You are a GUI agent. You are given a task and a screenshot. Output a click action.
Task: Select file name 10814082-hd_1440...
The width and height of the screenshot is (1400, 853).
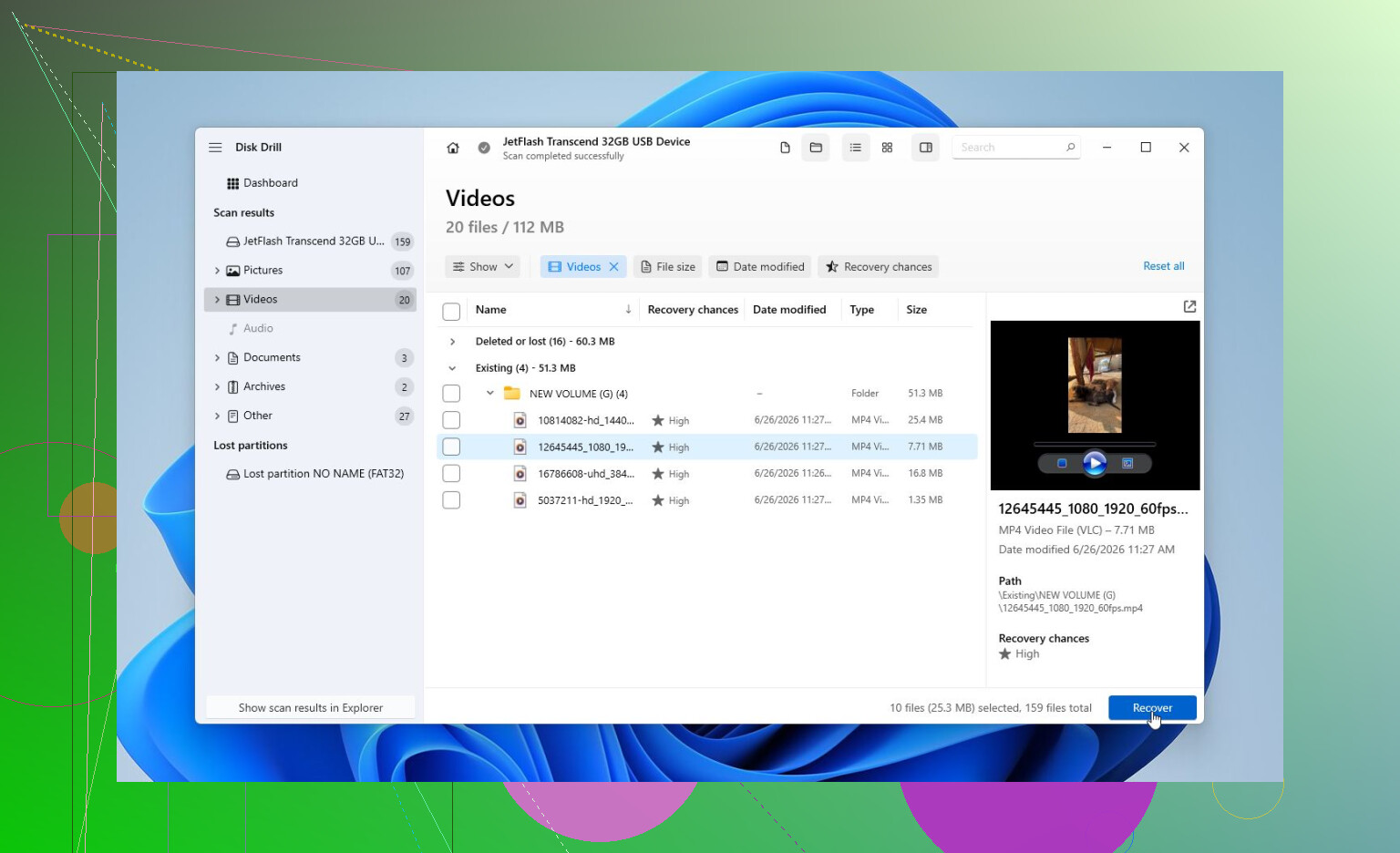click(586, 421)
